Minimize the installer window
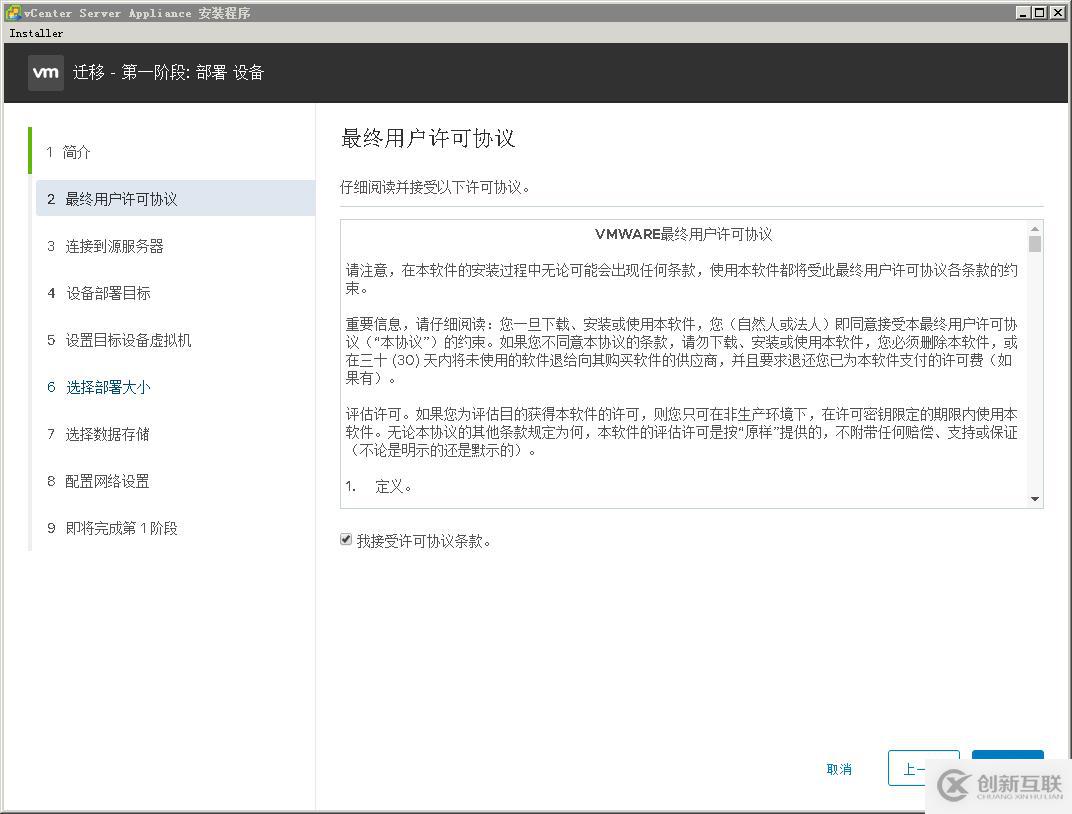The height and width of the screenshot is (814, 1072). [x=1023, y=12]
